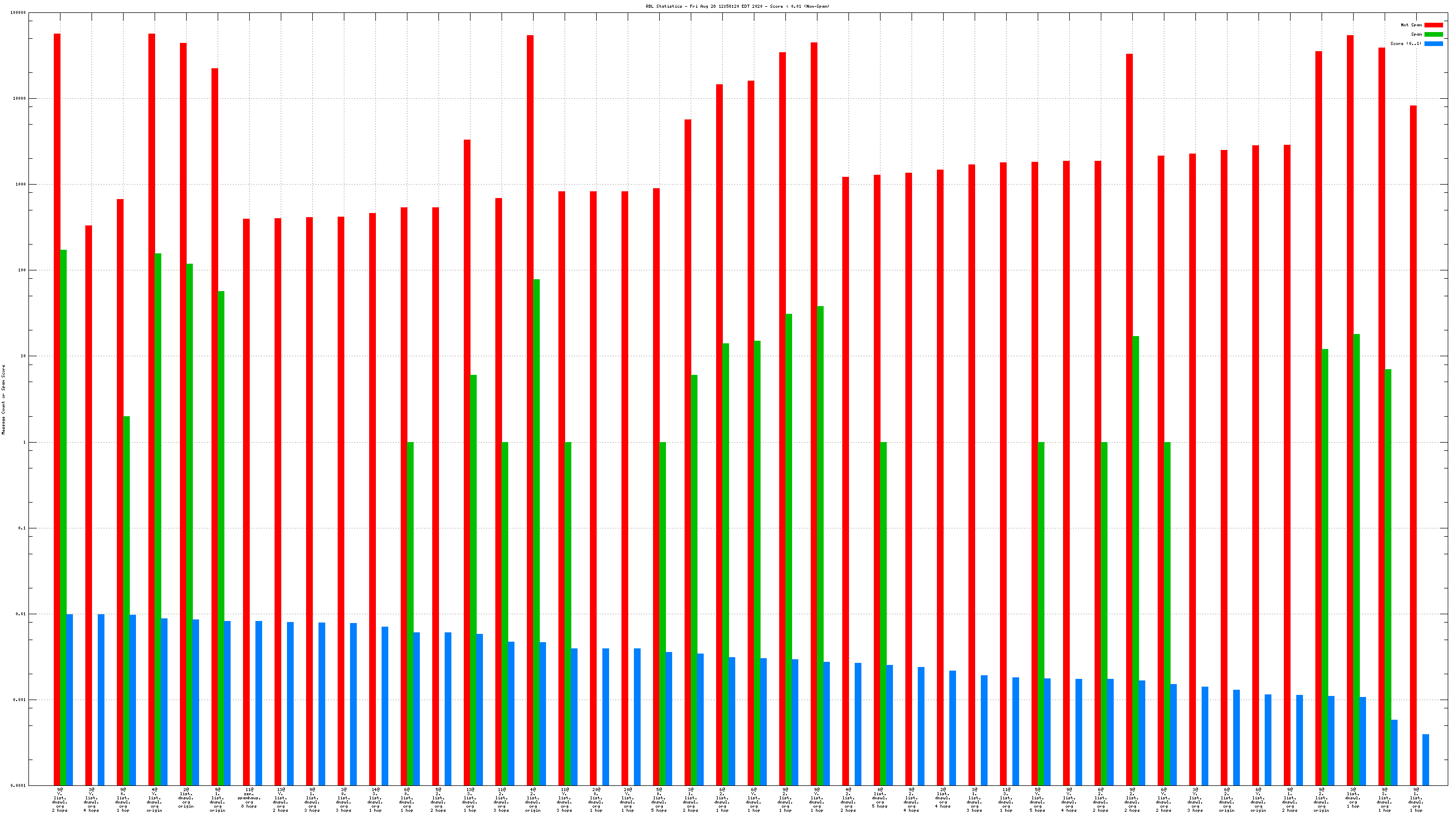Click the 0.01 y-axis tick label
Viewport: 1456px width, 819px height.
(x=20, y=614)
